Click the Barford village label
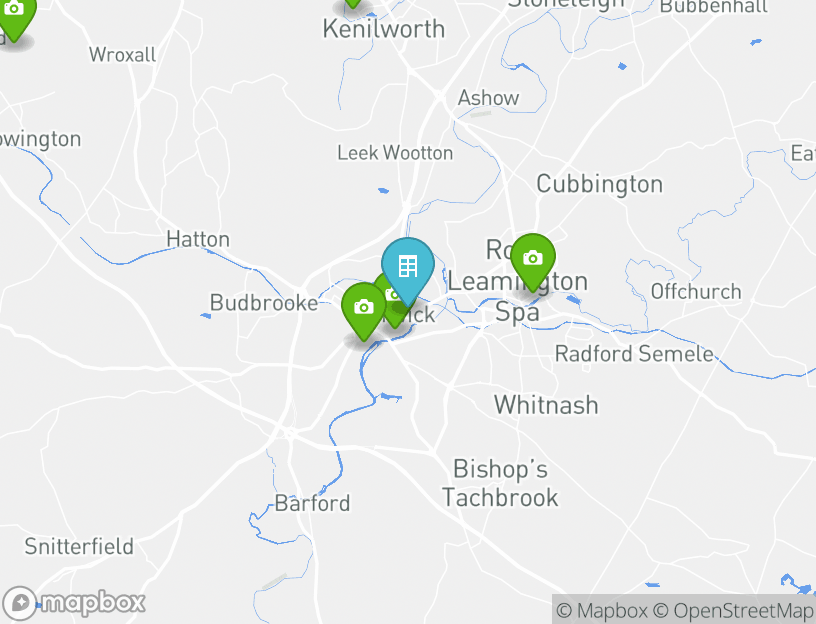 pos(312,503)
